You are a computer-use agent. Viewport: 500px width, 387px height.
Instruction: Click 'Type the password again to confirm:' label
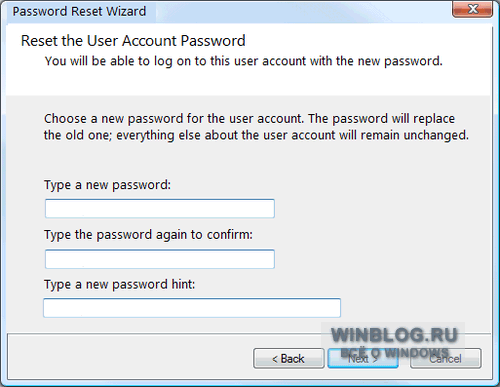[148, 235]
